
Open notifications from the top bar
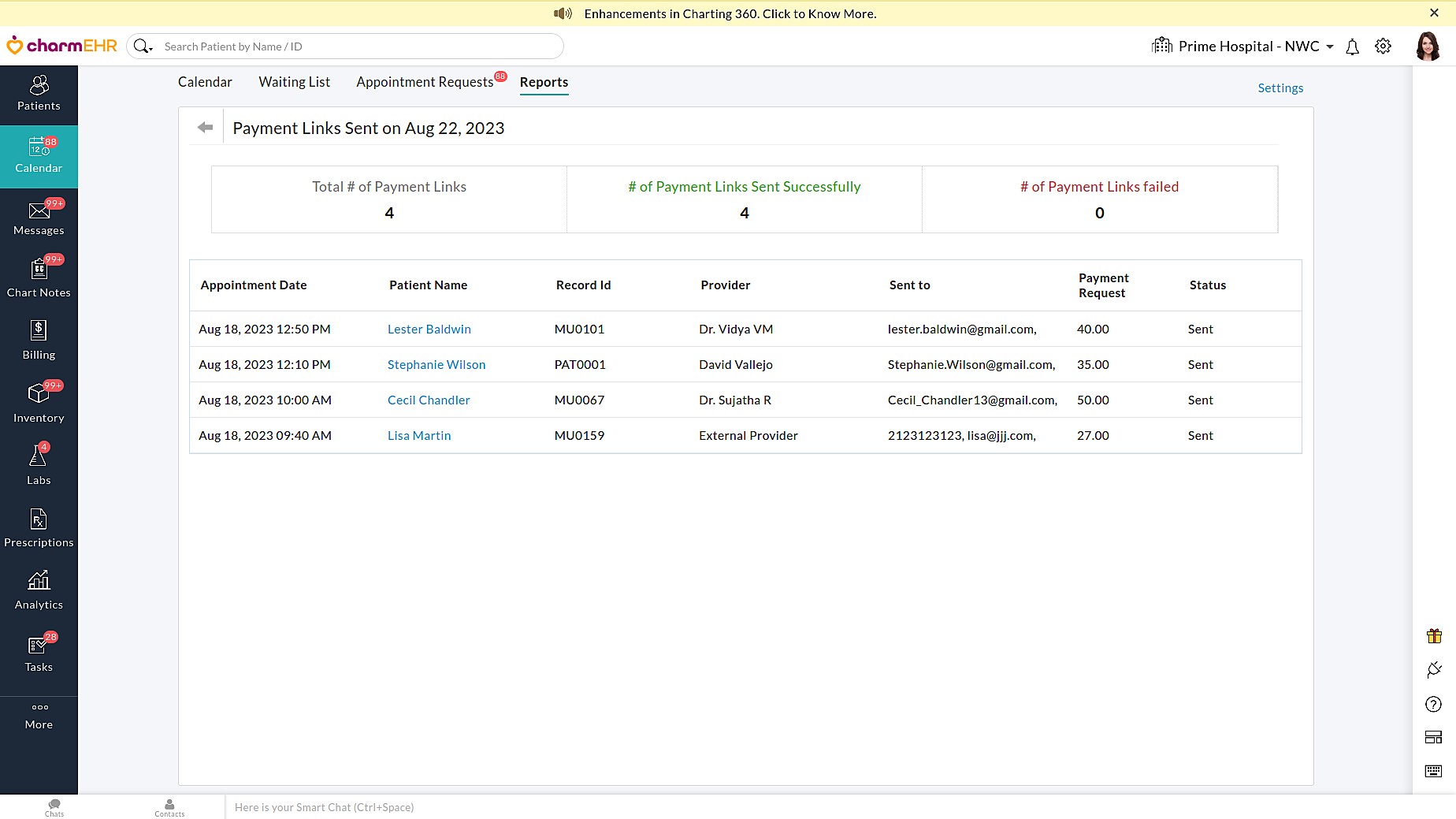pyautogui.click(x=1353, y=47)
